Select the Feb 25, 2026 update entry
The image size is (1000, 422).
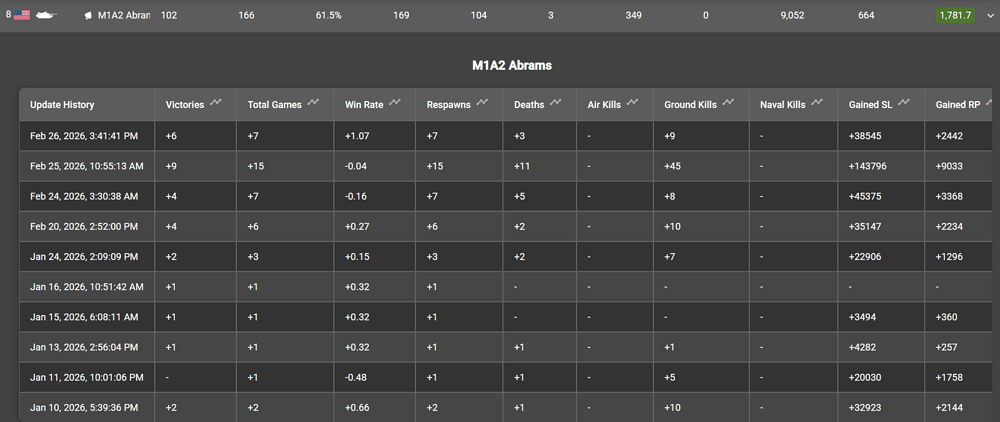point(86,166)
